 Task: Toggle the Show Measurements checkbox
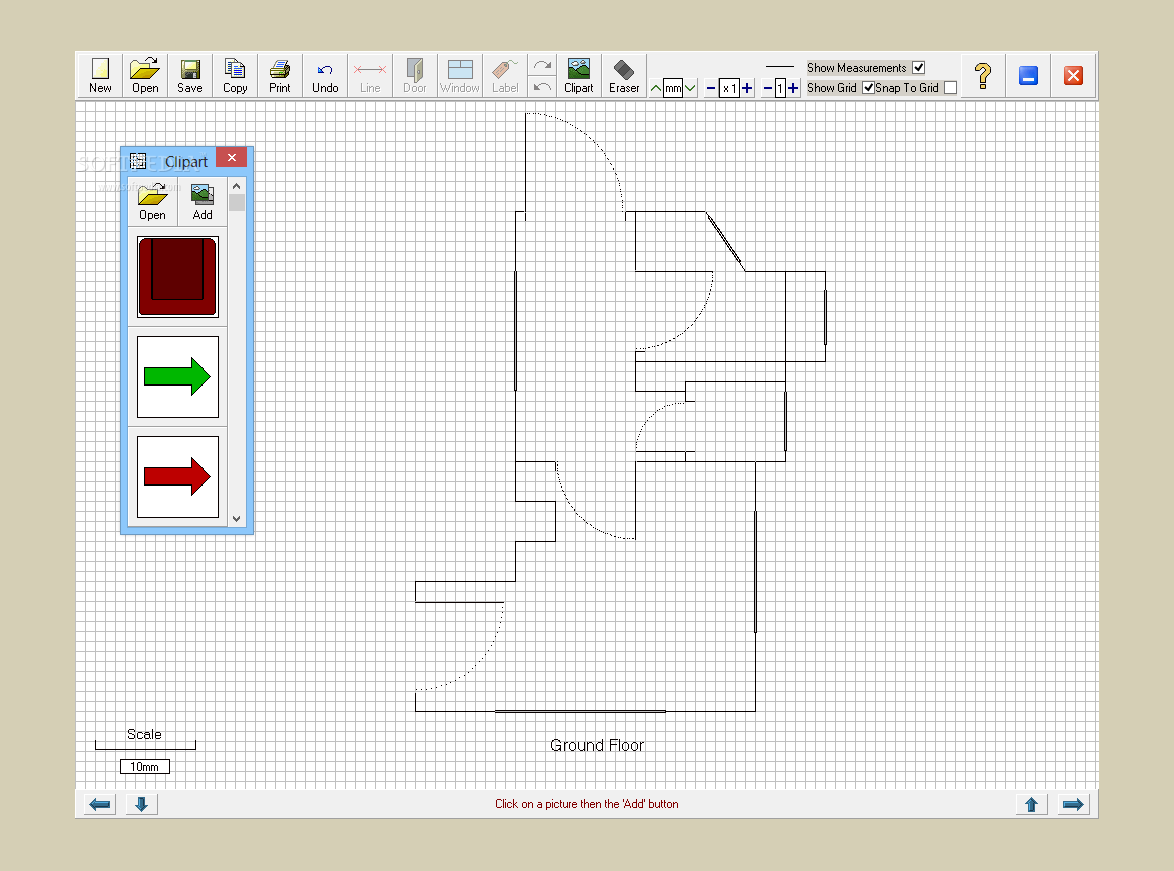[x=919, y=67]
